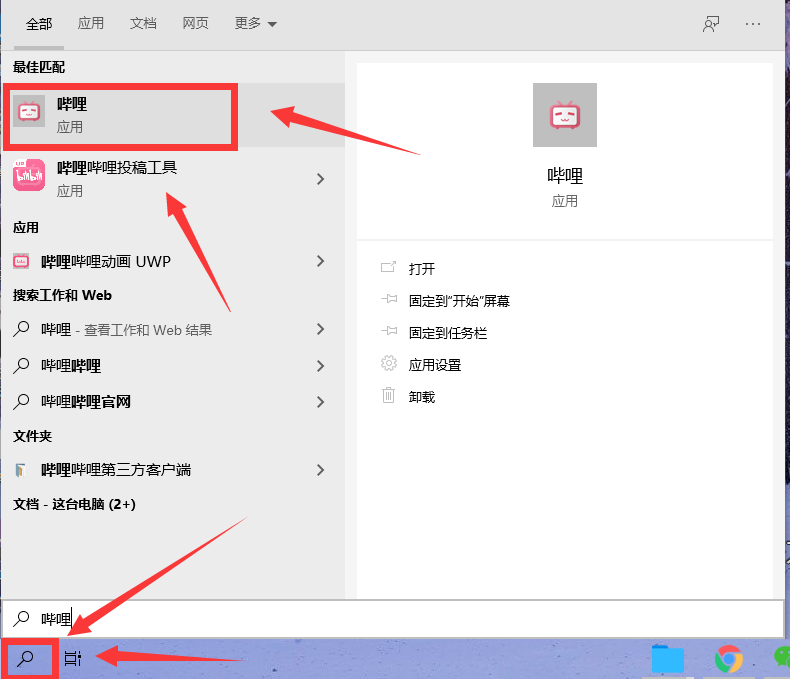Click the search input field containing 哔哩

click(x=393, y=619)
